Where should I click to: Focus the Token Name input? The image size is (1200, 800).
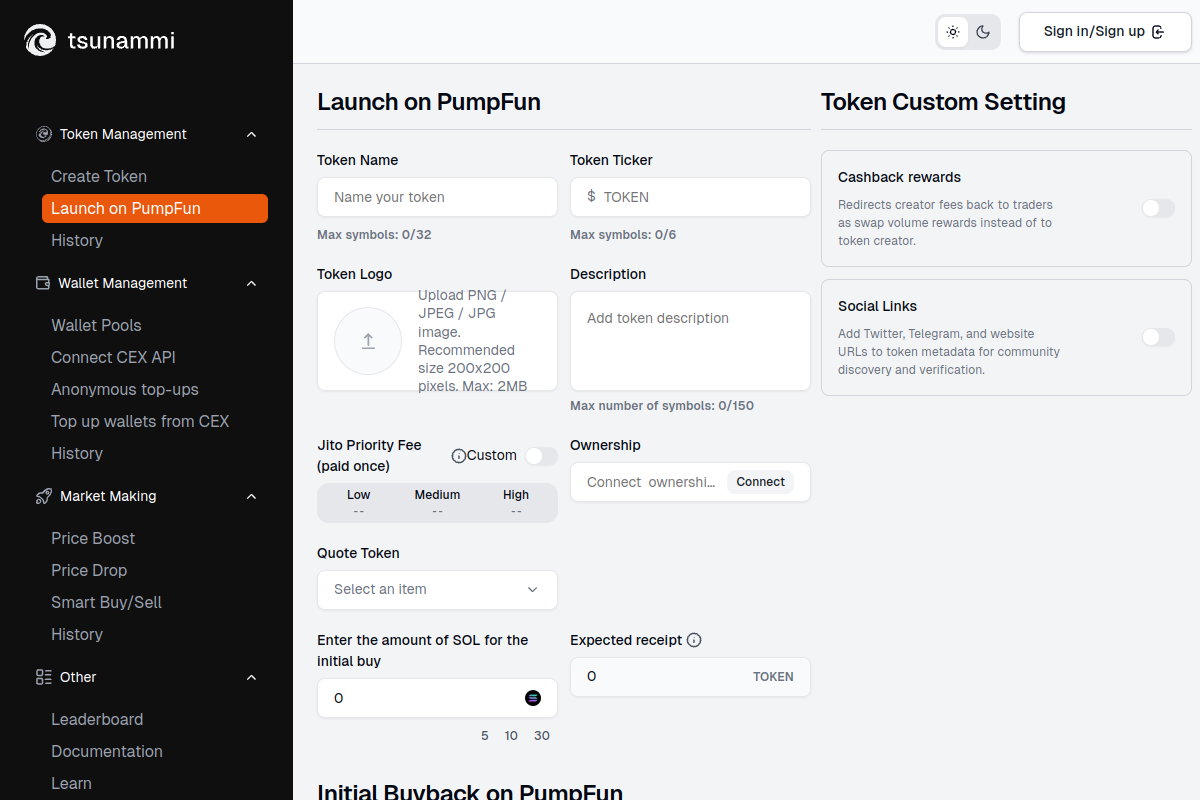point(437,197)
